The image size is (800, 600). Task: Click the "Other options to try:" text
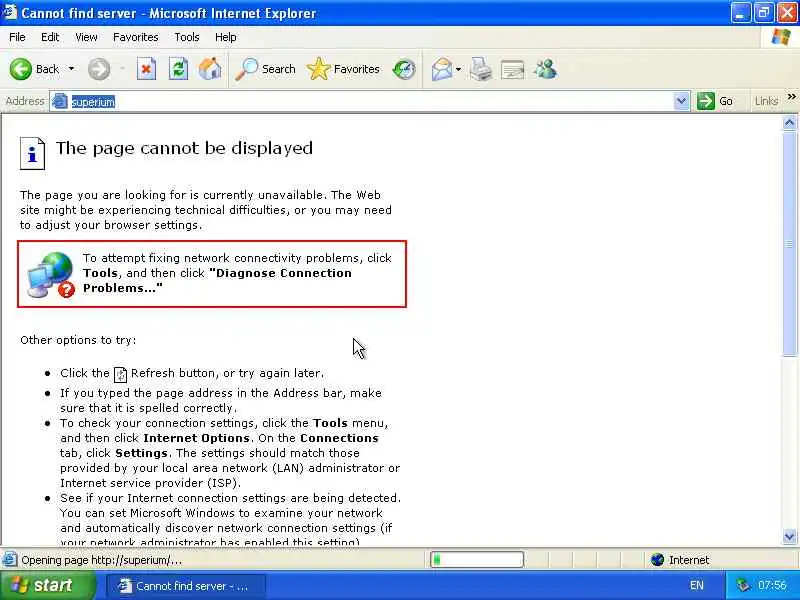click(x=78, y=340)
